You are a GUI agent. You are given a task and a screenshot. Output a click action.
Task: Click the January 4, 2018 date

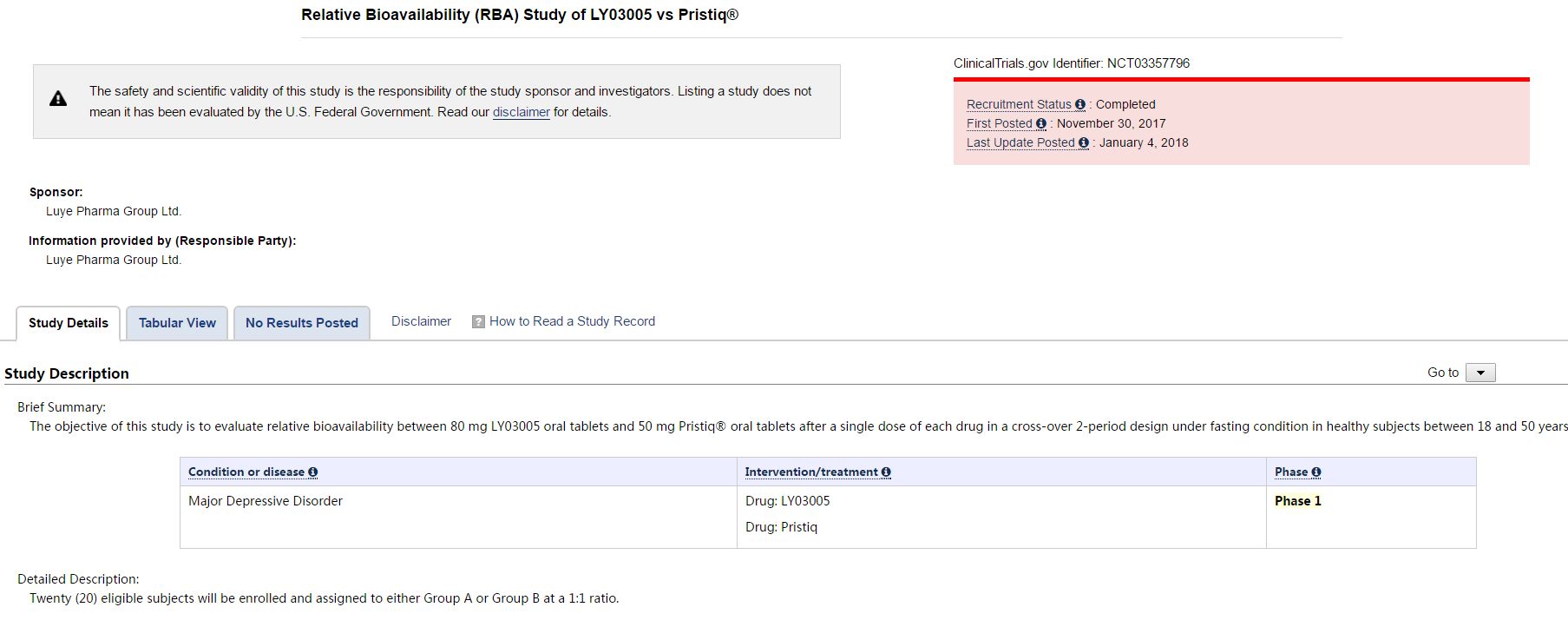point(1144,142)
